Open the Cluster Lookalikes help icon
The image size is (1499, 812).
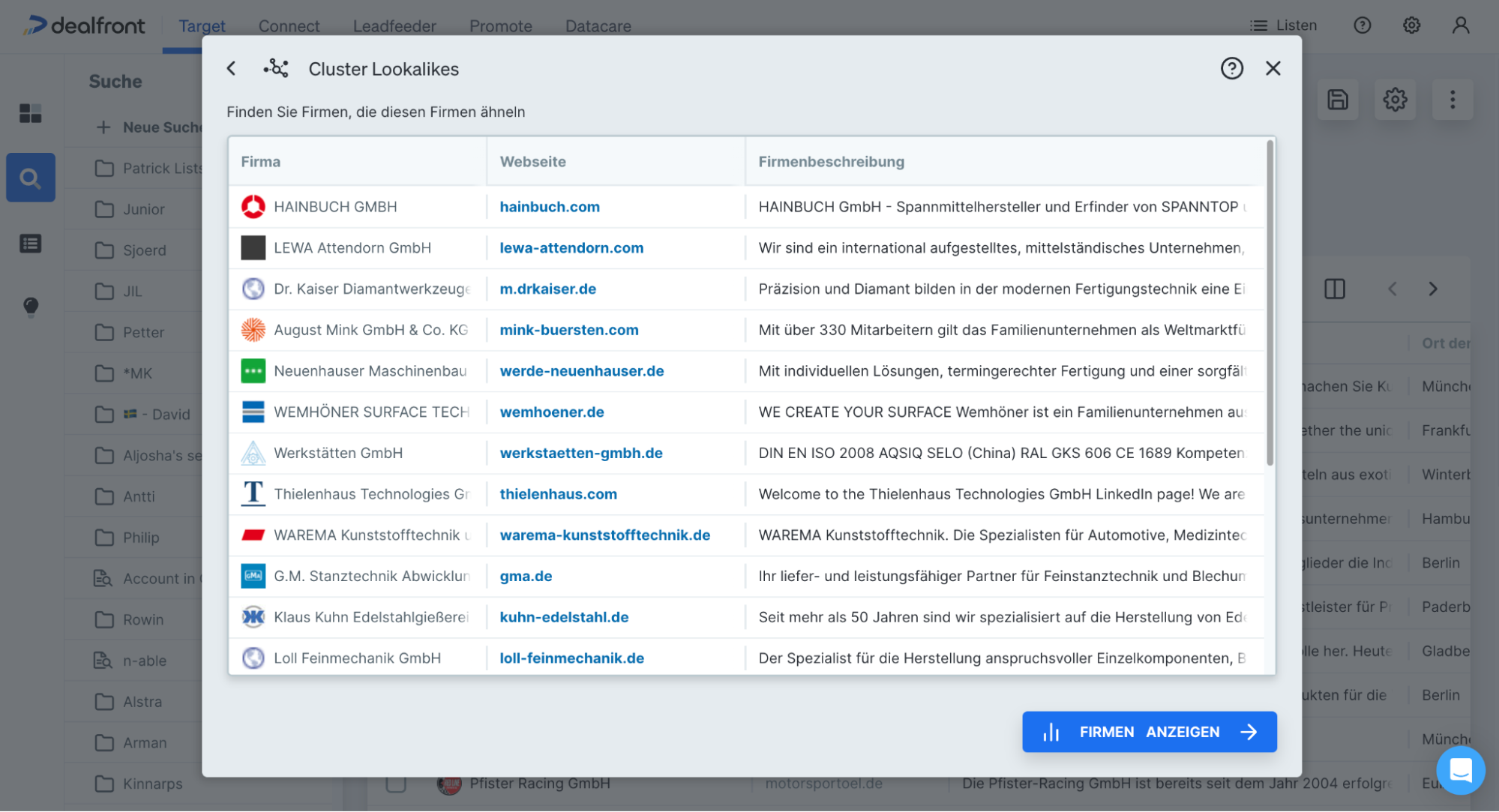[x=1232, y=68]
